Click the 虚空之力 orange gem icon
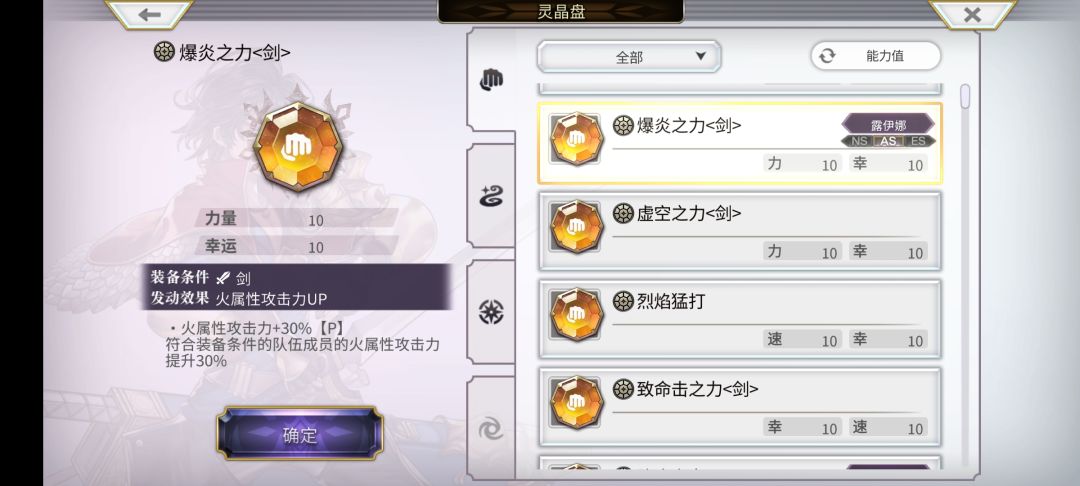The width and height of the screenshot is (1080, 486). (577, 226)
